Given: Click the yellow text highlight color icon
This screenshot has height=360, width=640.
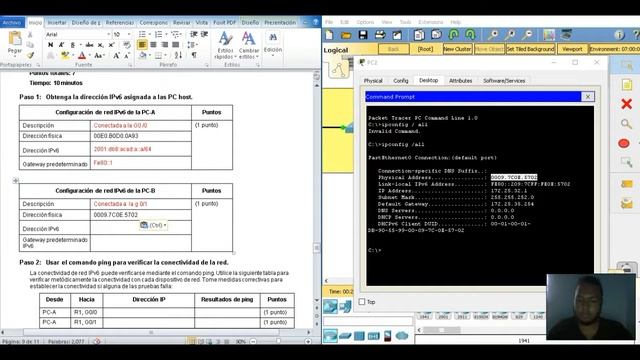Looking at the screenshot, I should (x=64, y=56).
